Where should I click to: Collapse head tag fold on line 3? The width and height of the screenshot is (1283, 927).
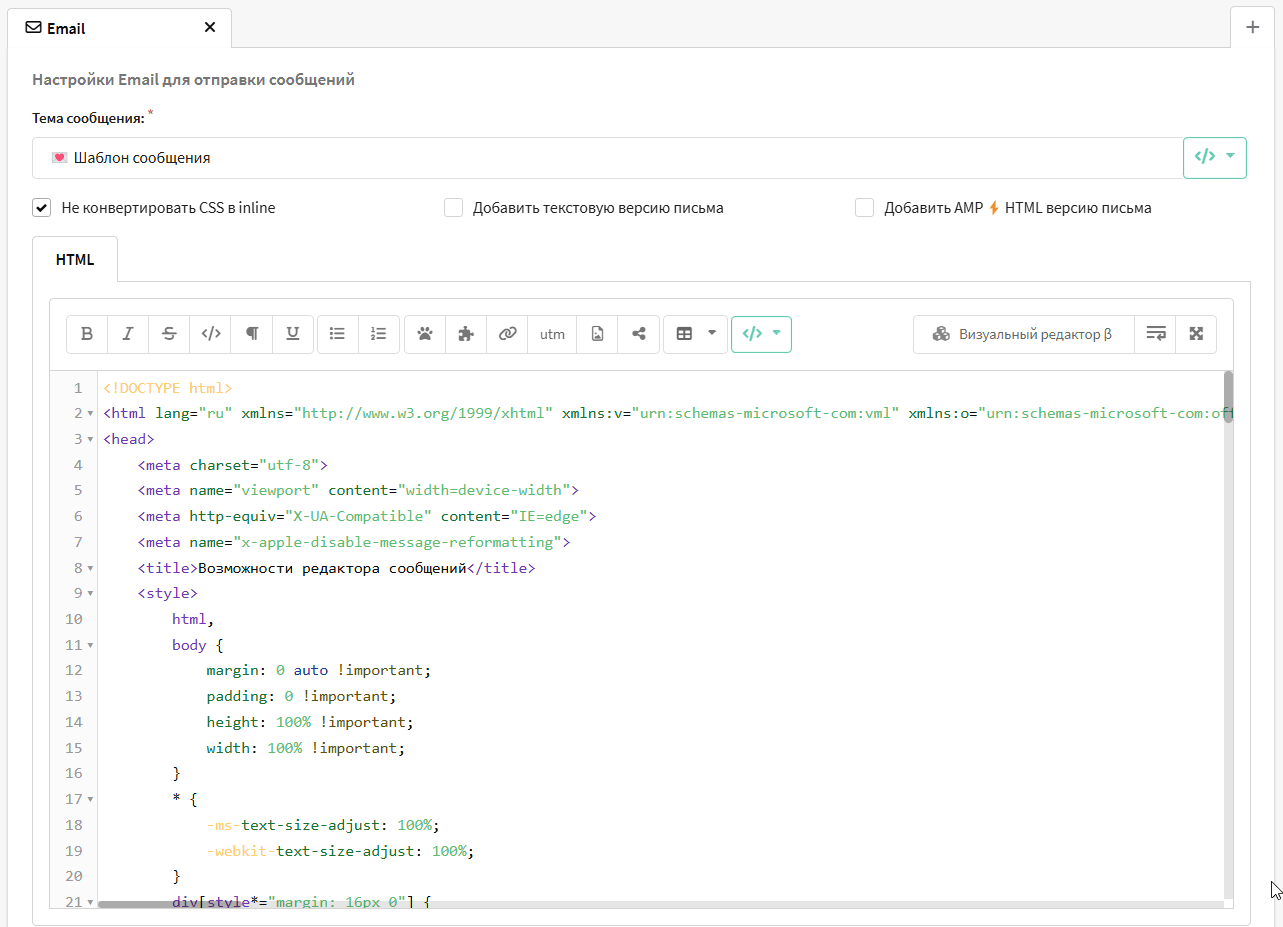pos(90,439)
